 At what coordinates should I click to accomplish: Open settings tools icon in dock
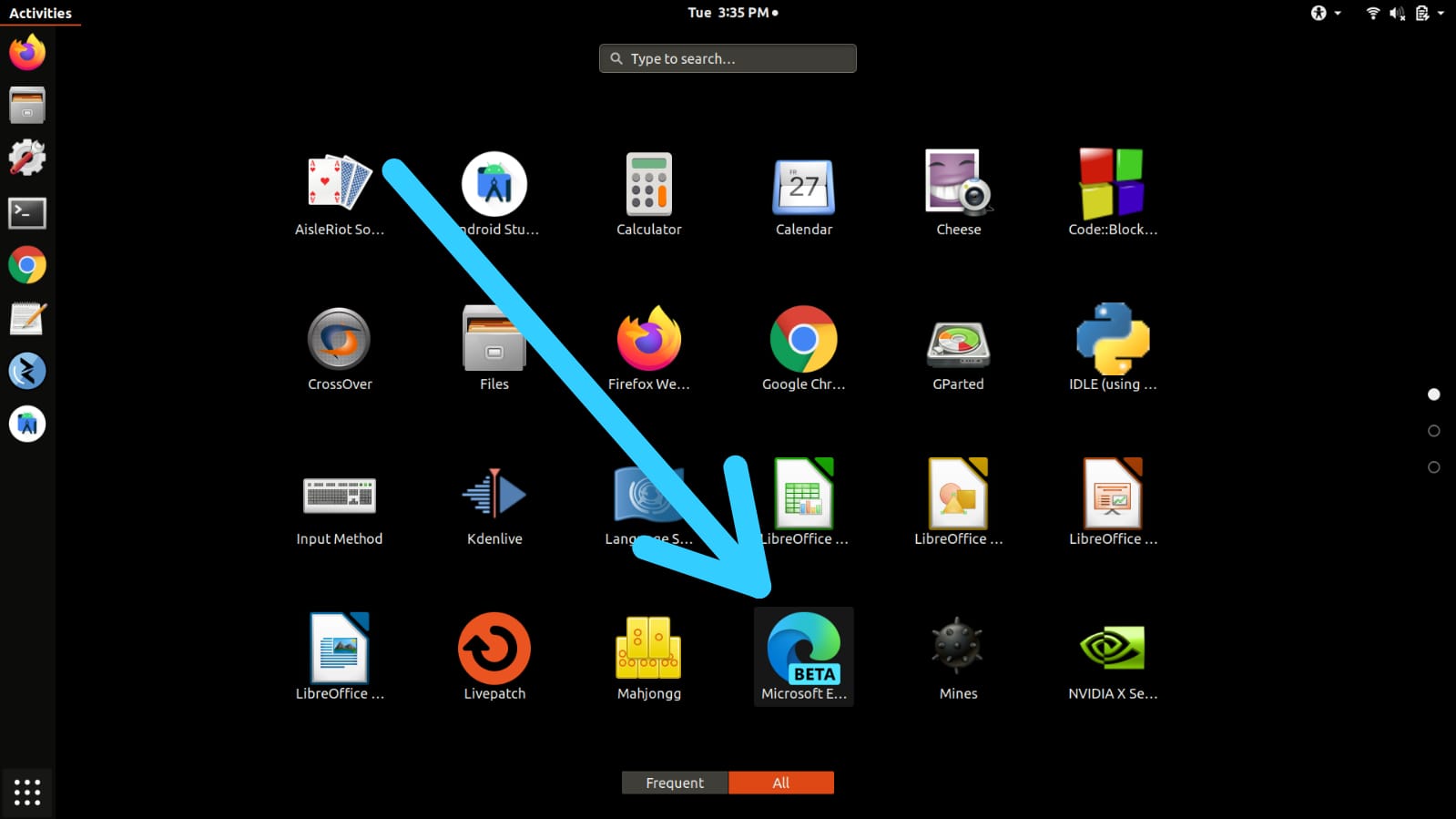tap(27, 159)
